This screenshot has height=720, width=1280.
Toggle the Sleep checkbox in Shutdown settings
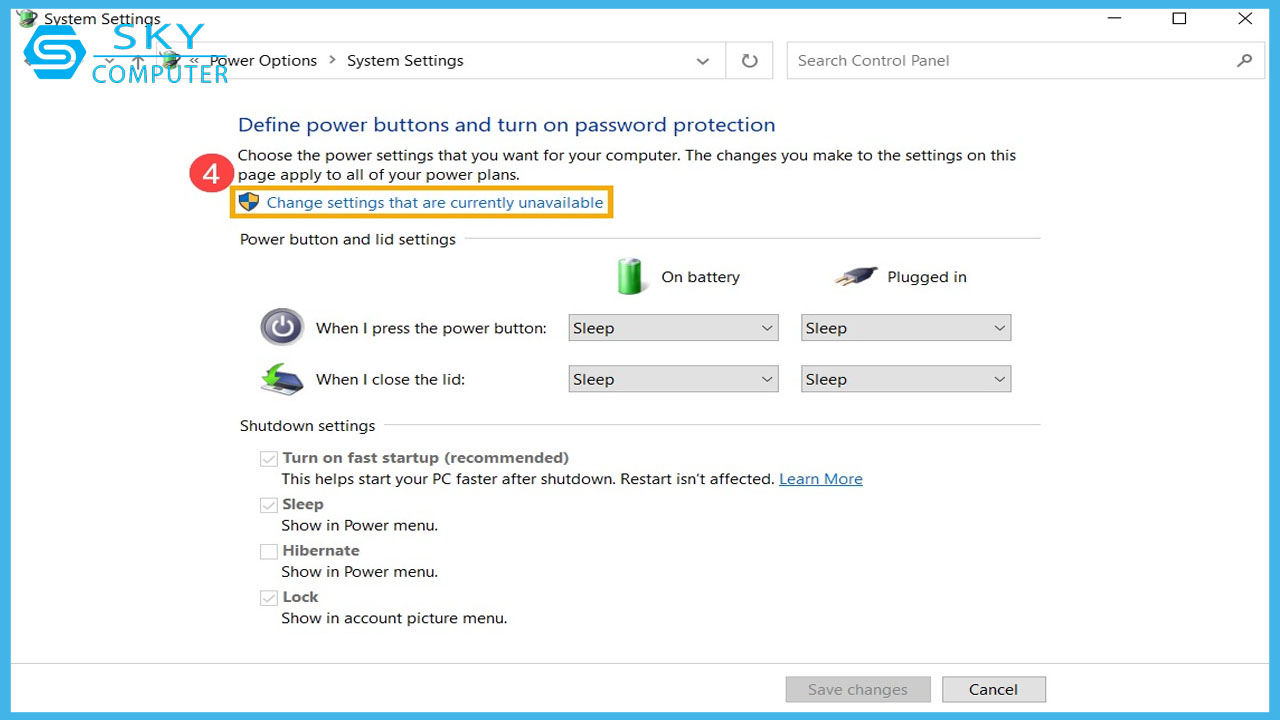click(x=269, y=505)
